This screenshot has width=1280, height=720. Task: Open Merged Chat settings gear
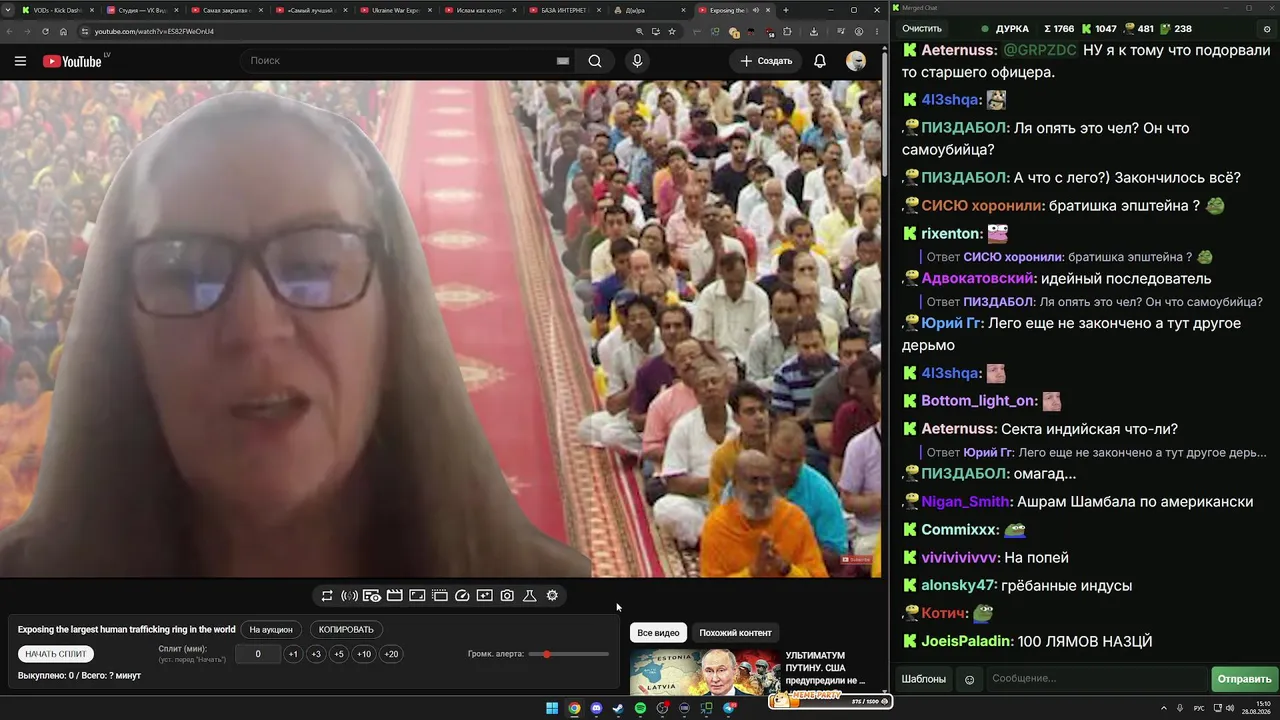(x=1267, y=29)
